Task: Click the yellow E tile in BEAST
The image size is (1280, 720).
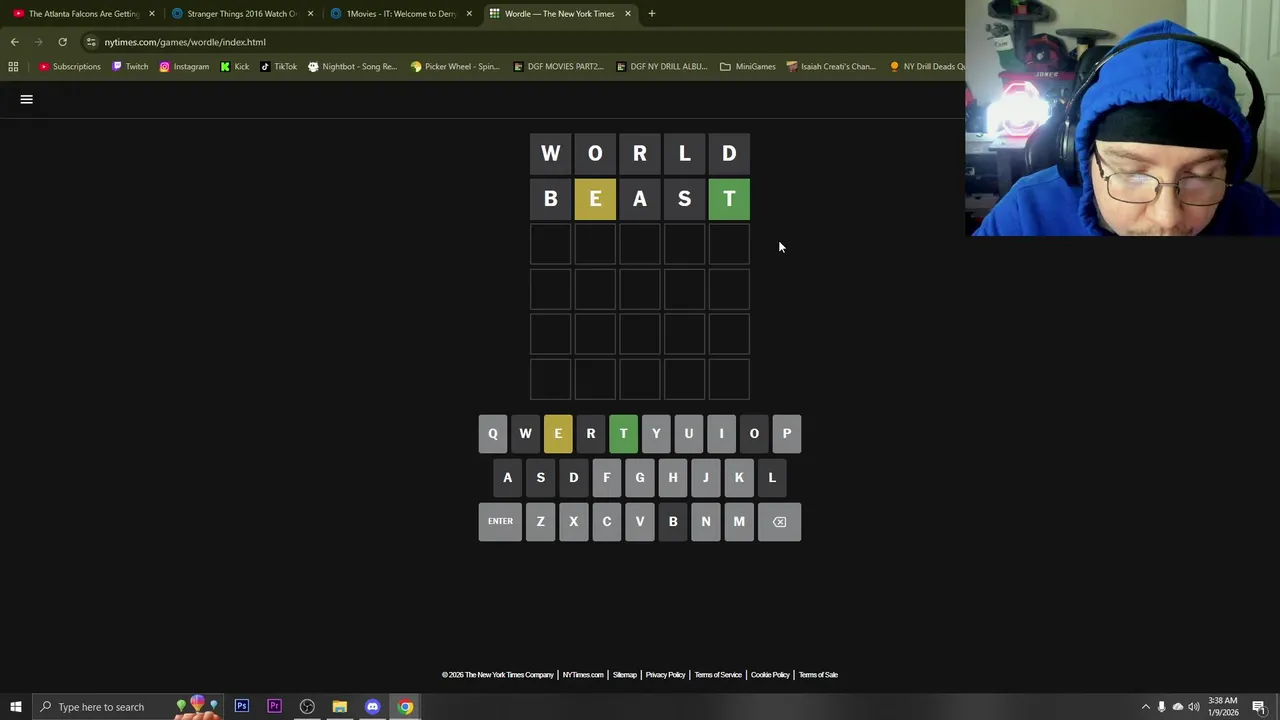Action: pos(595,199)
